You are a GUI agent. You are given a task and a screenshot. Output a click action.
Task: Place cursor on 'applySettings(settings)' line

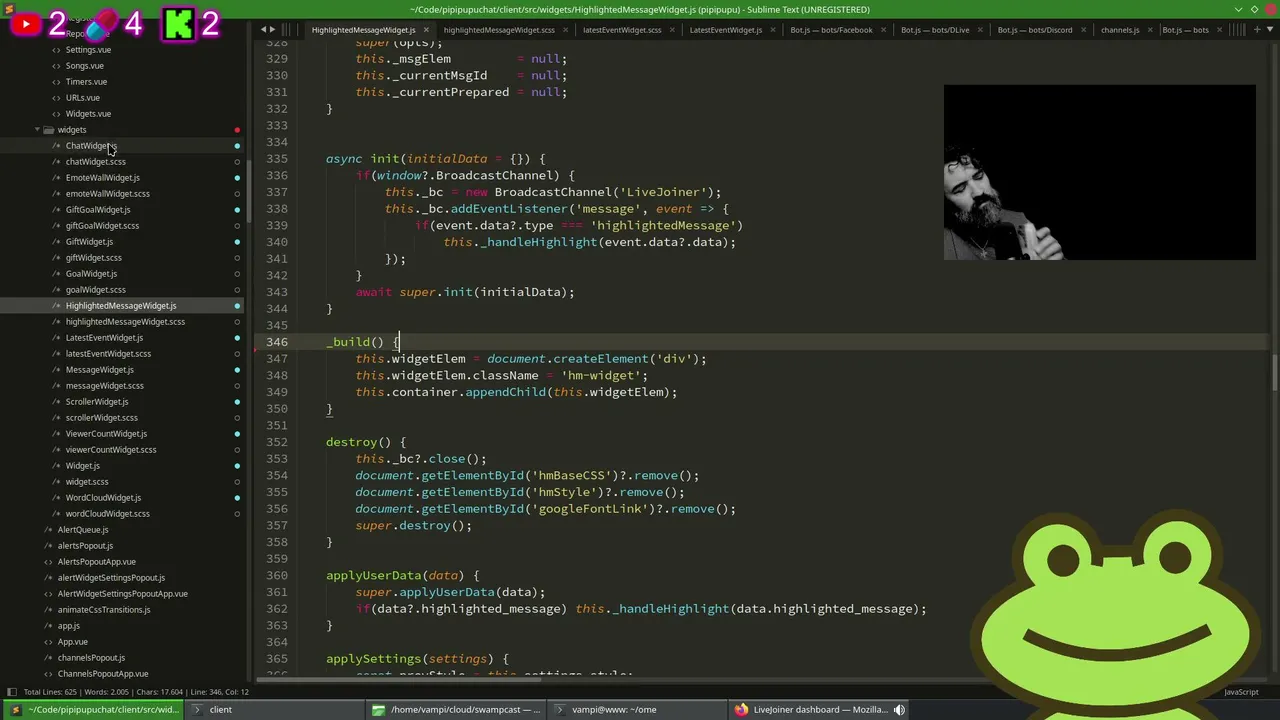[x=417, y=659]
